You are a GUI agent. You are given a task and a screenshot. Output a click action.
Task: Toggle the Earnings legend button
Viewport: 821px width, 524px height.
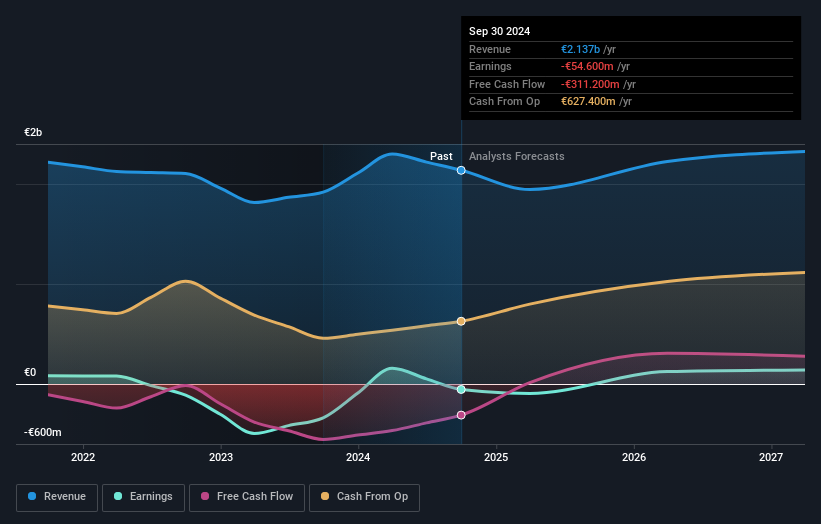[x=143, y=497]
